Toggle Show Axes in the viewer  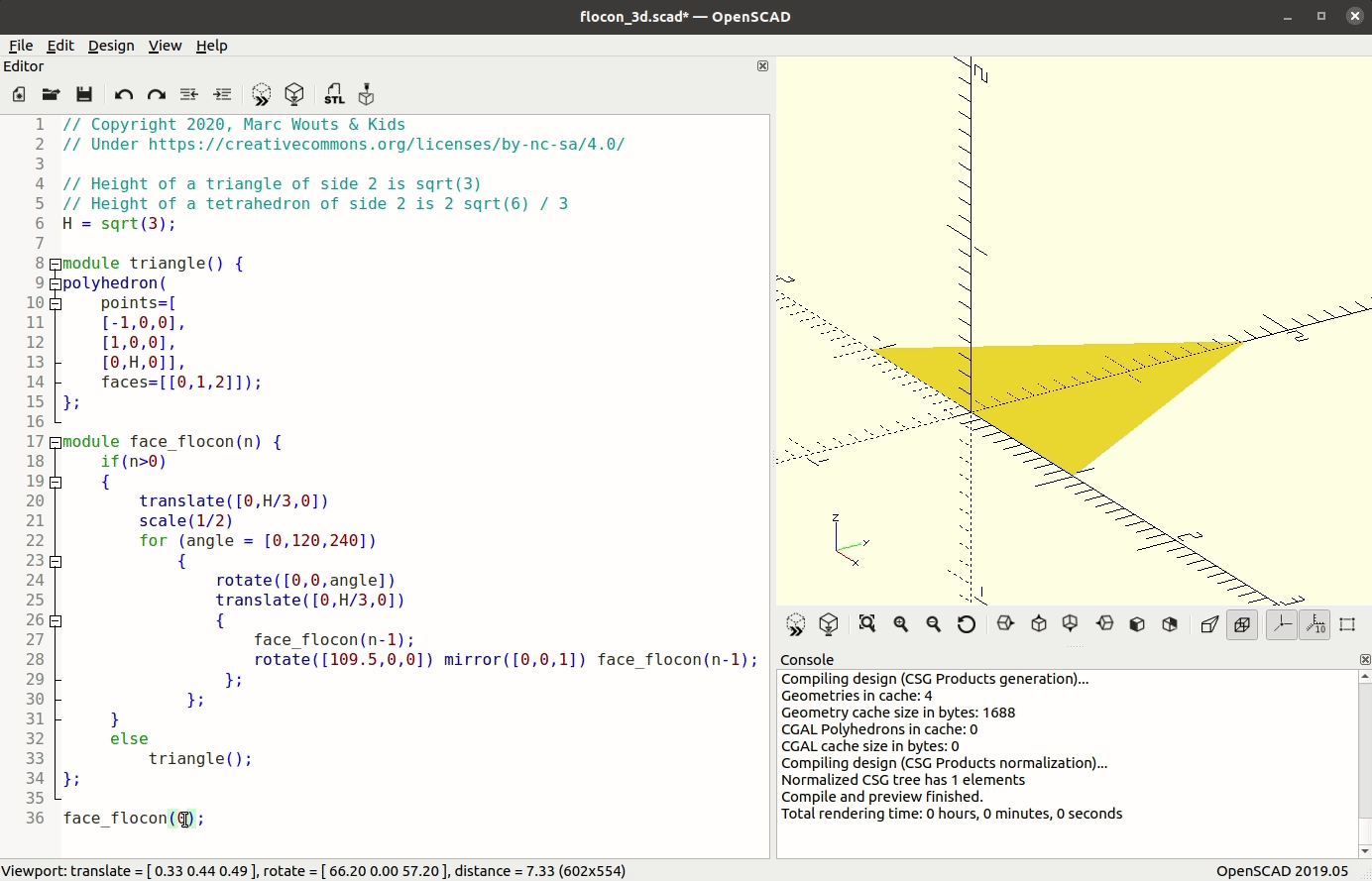coord(1282,624)
